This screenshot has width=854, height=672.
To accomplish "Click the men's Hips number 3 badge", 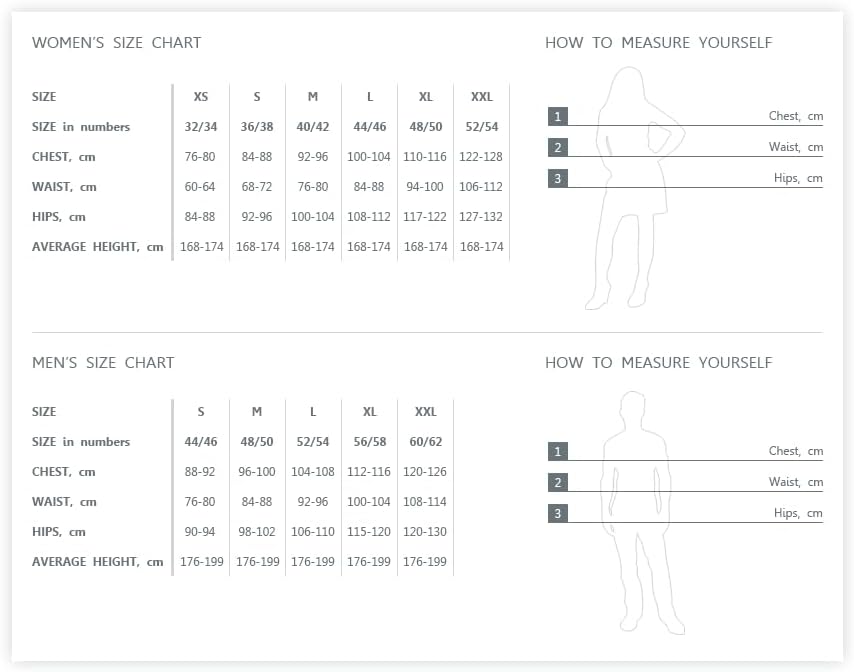I will 558,513.
